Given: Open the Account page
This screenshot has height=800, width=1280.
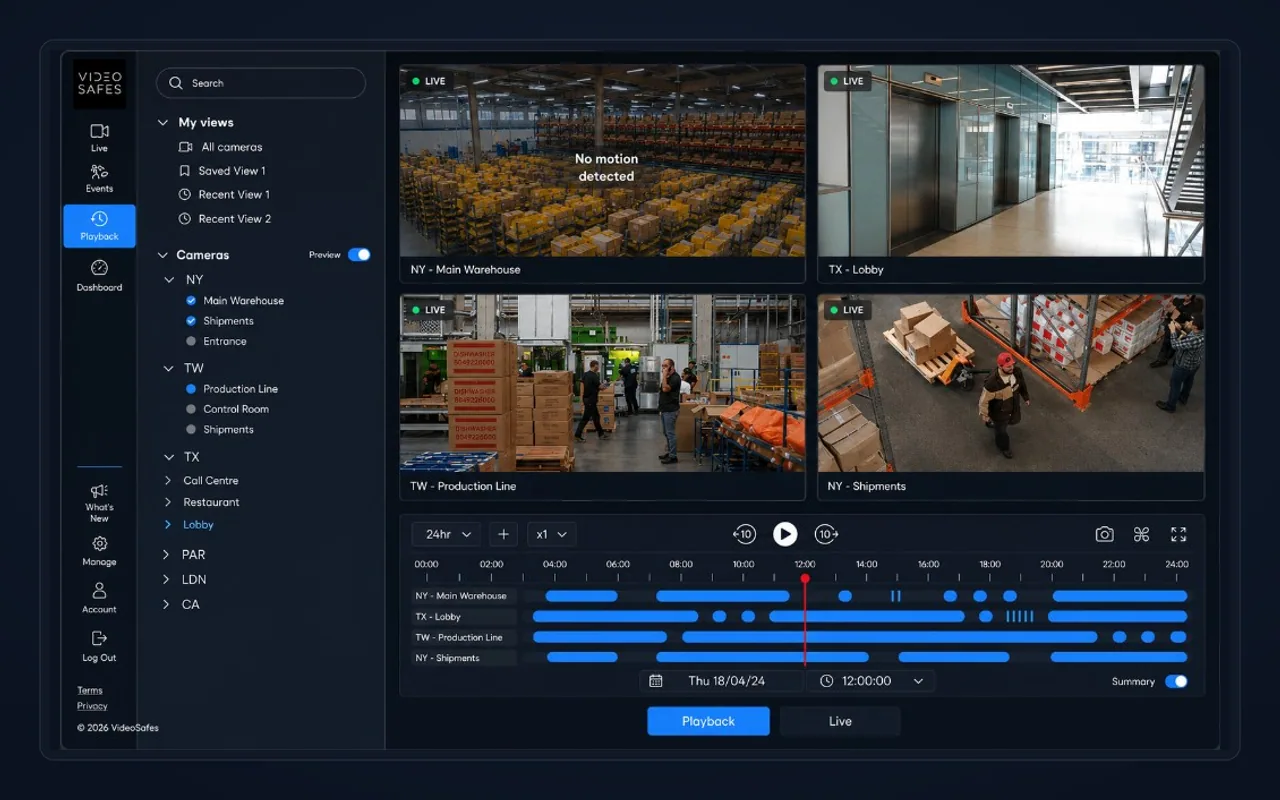Looking at the screenshot, I should point(99,598).
